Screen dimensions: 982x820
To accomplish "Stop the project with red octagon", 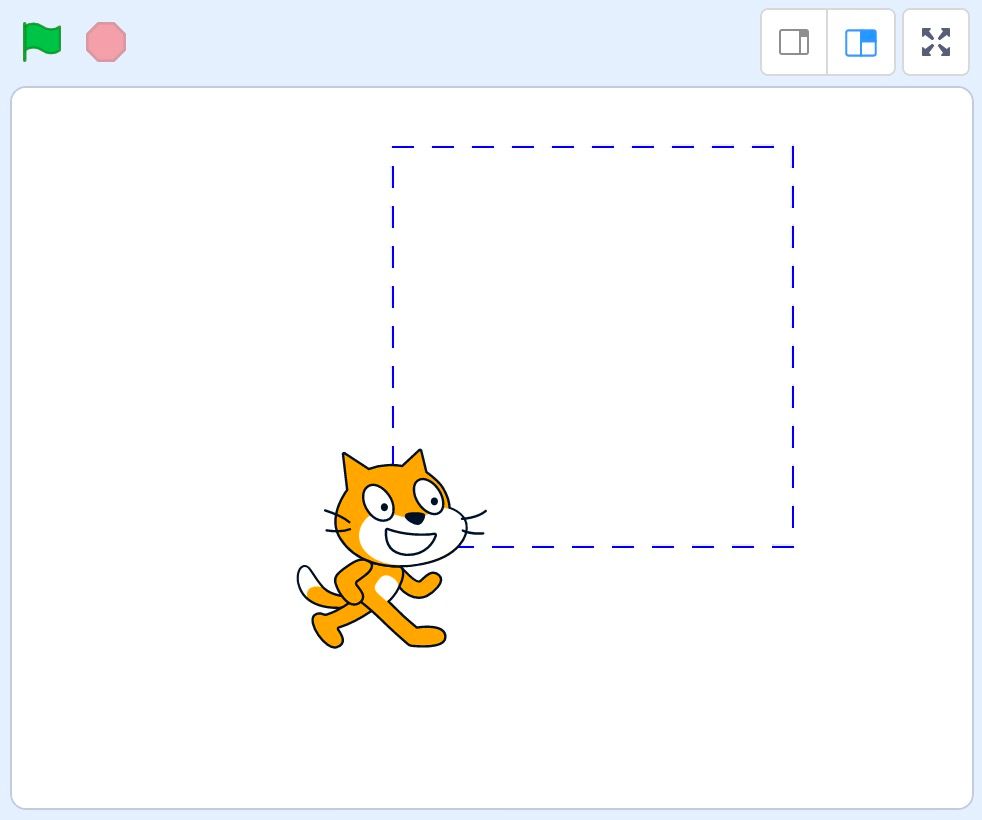I will click(x=106, y=42).
